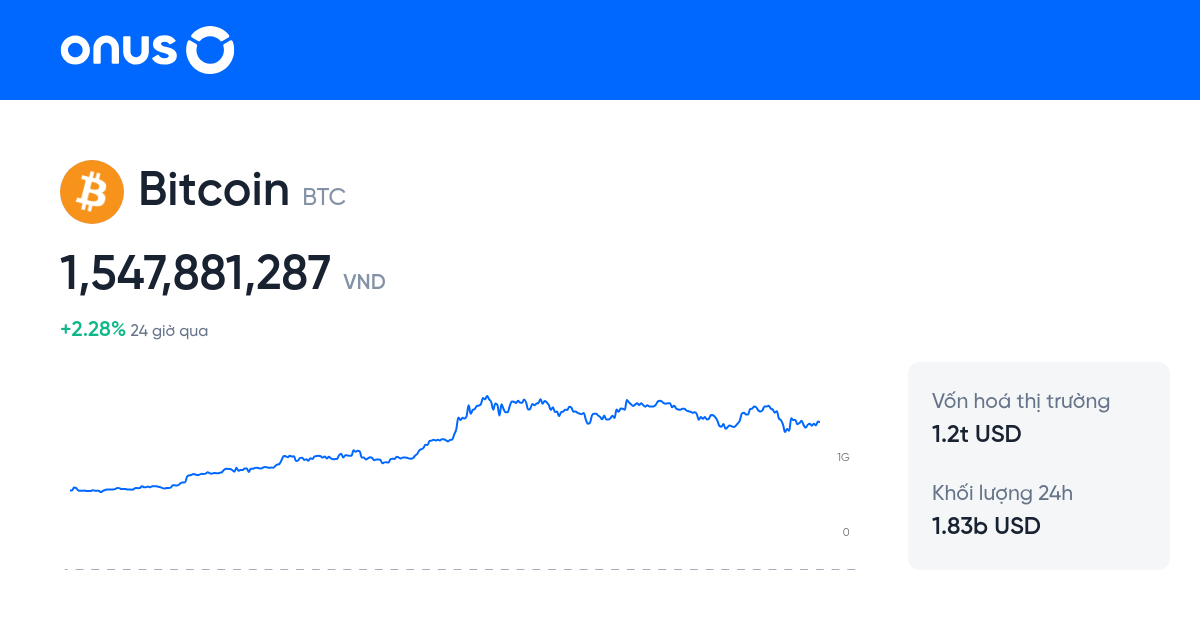Screen dimensions: 1200x630
Task: Select the Bitcoin title heading
Action: [x=214, y=189]
